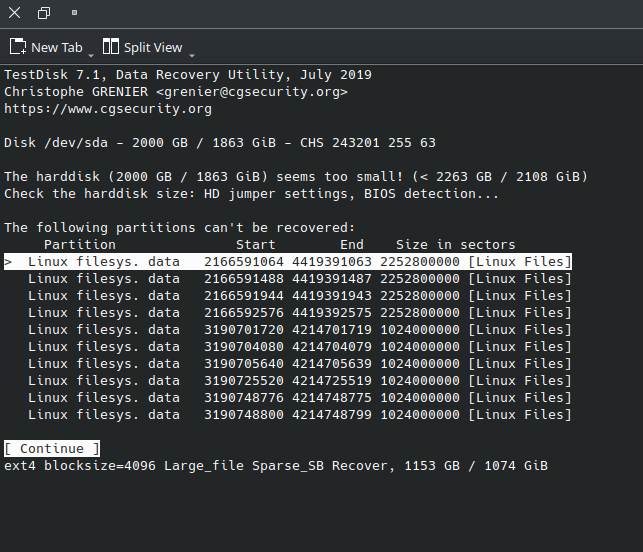Image resolution: width=643 pixels, height=552 pixels.
Task: Close the terminal window with X
Action: point(16,13)
